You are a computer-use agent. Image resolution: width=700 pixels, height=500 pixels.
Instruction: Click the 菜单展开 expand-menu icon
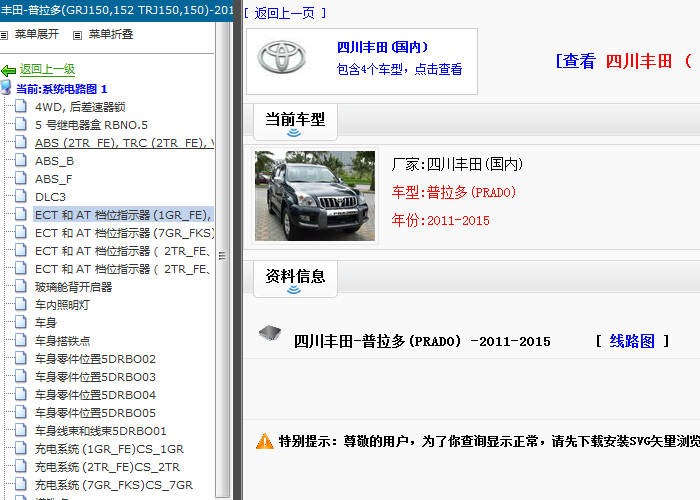click(x=4, y=35)
